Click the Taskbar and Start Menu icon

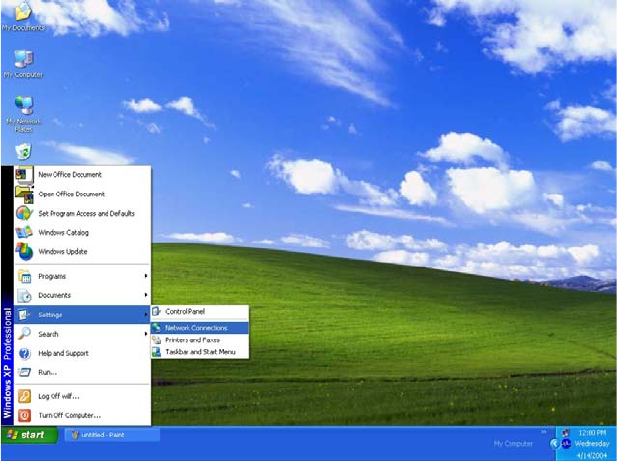coord(157,352)
